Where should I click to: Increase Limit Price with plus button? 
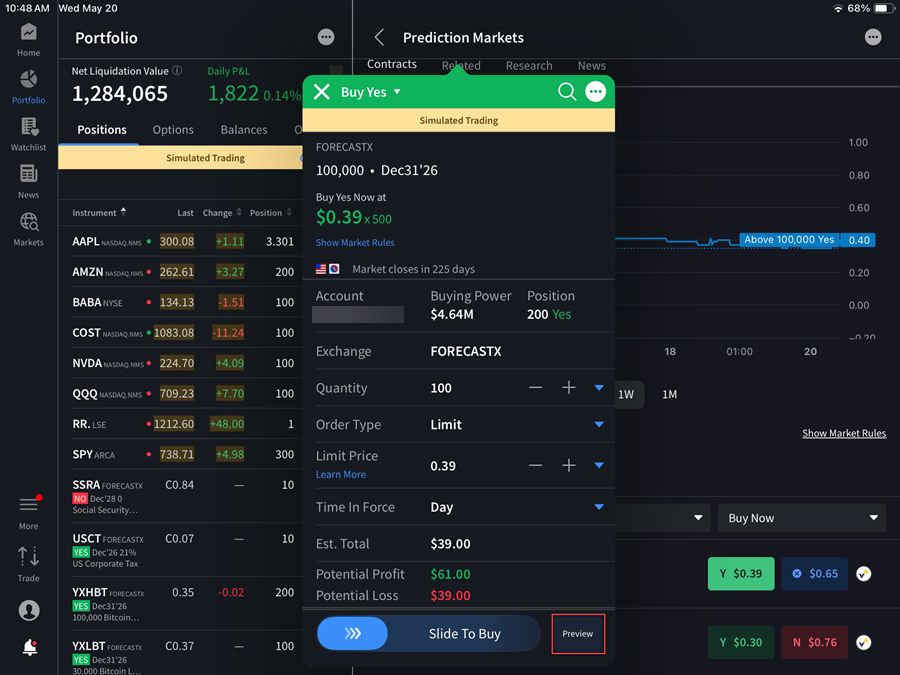pos(569,465)
